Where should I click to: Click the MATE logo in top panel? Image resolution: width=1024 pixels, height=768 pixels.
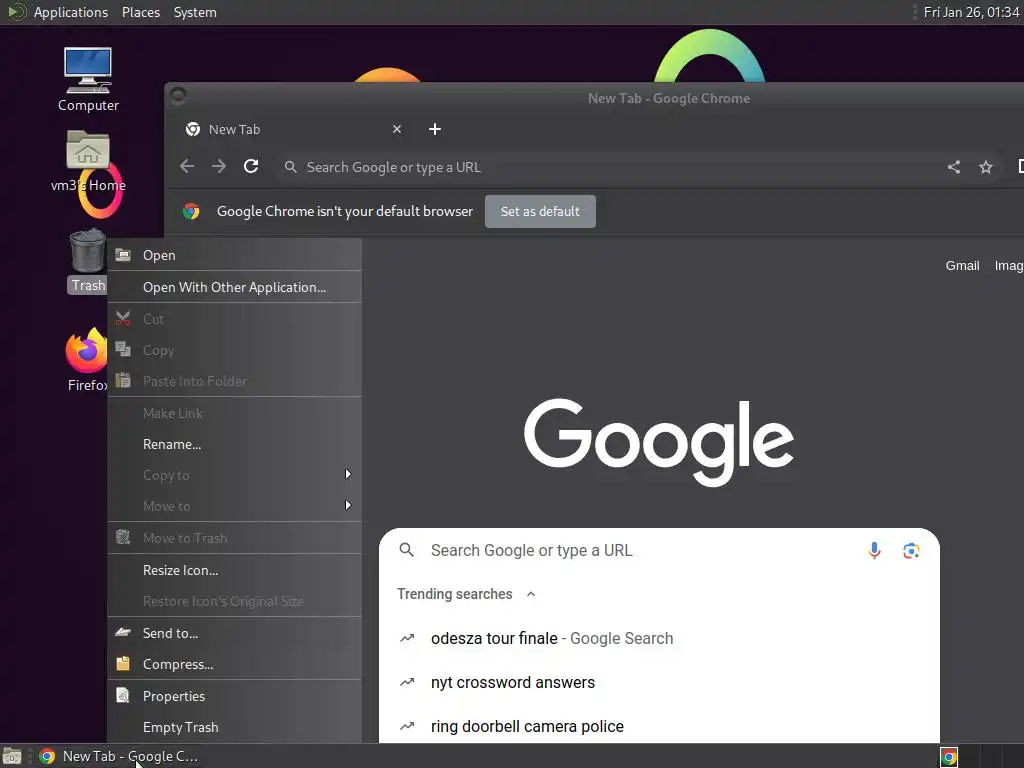(x=16, y=12)
